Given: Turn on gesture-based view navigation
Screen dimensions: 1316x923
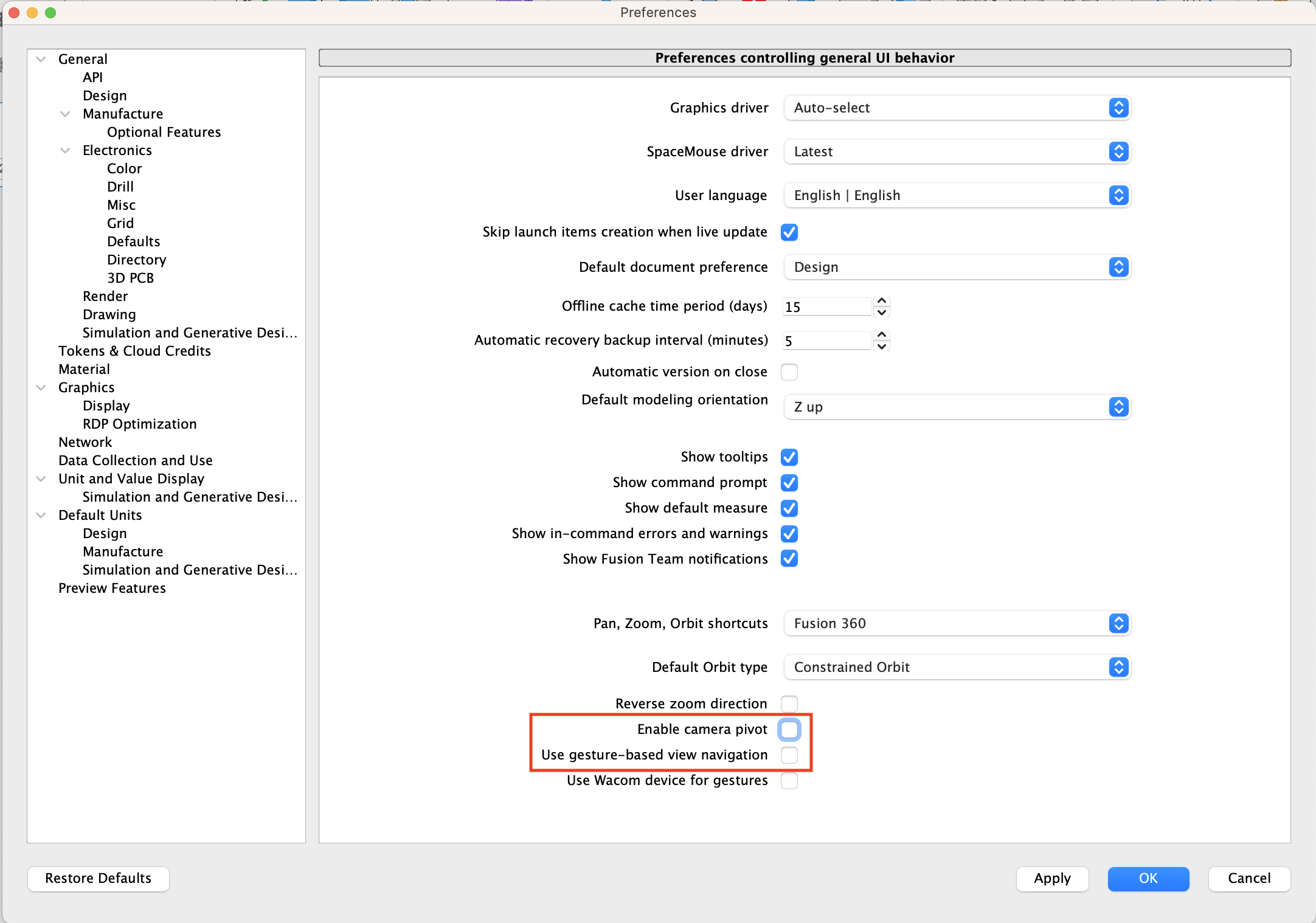Looking at the screenshot, I should (x=789, y=755).
